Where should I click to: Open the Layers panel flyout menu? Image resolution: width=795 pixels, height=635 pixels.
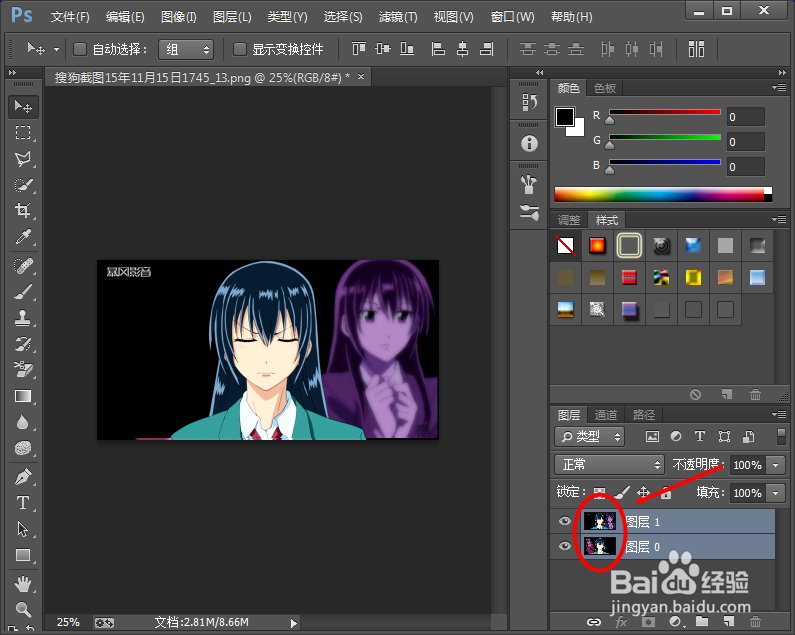click(x=779, y=414)
